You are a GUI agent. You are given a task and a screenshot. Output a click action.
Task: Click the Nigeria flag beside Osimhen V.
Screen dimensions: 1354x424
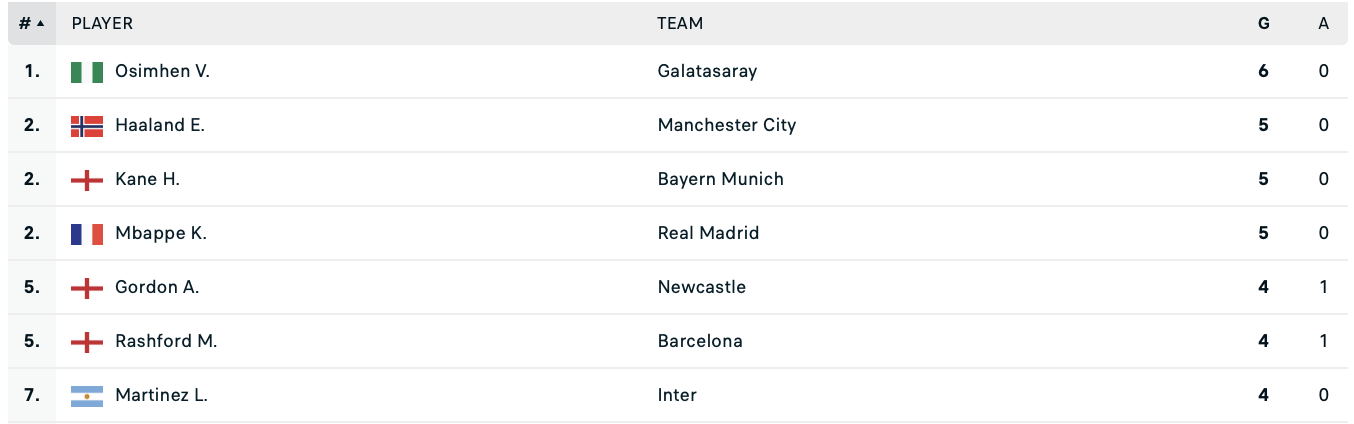click(x=87, y=72)
